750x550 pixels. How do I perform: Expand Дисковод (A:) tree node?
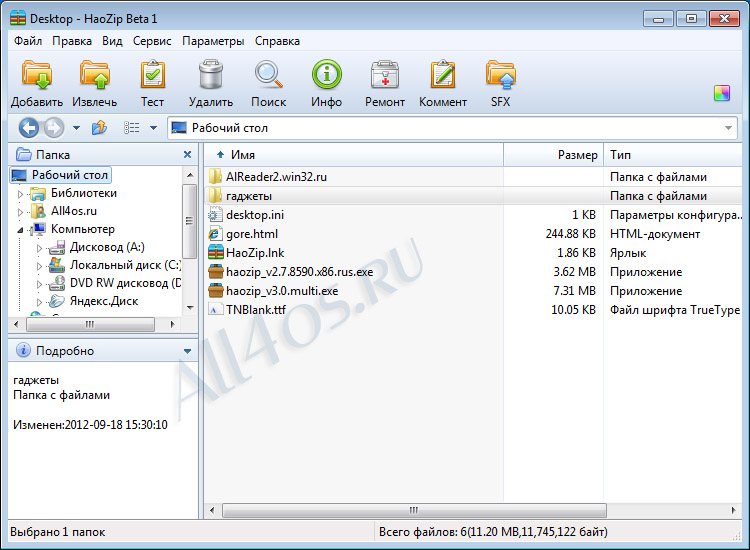40,248
